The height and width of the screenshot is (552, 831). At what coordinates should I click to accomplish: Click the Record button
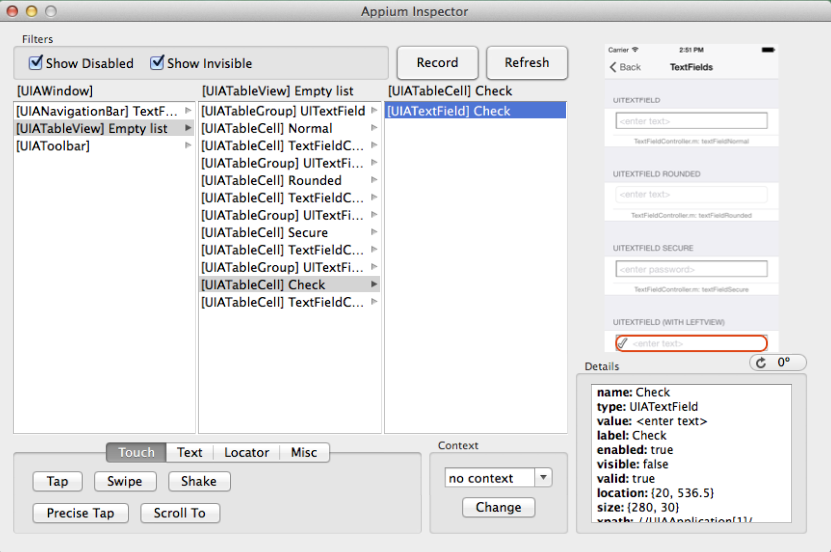437,63
